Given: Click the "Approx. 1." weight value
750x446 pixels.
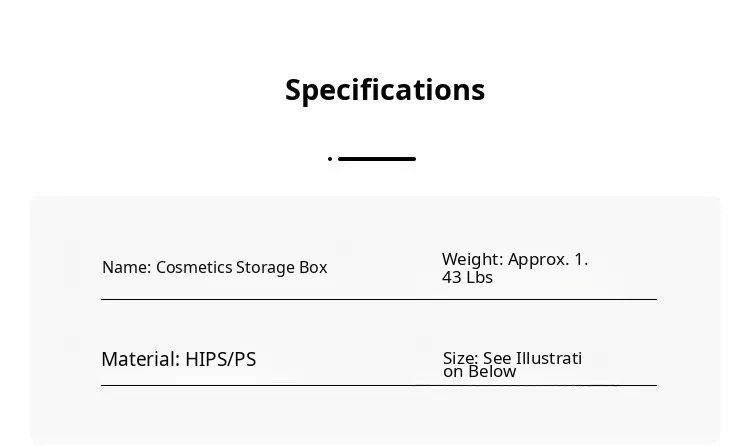Looking at the screenshot, I should [548, 260].
